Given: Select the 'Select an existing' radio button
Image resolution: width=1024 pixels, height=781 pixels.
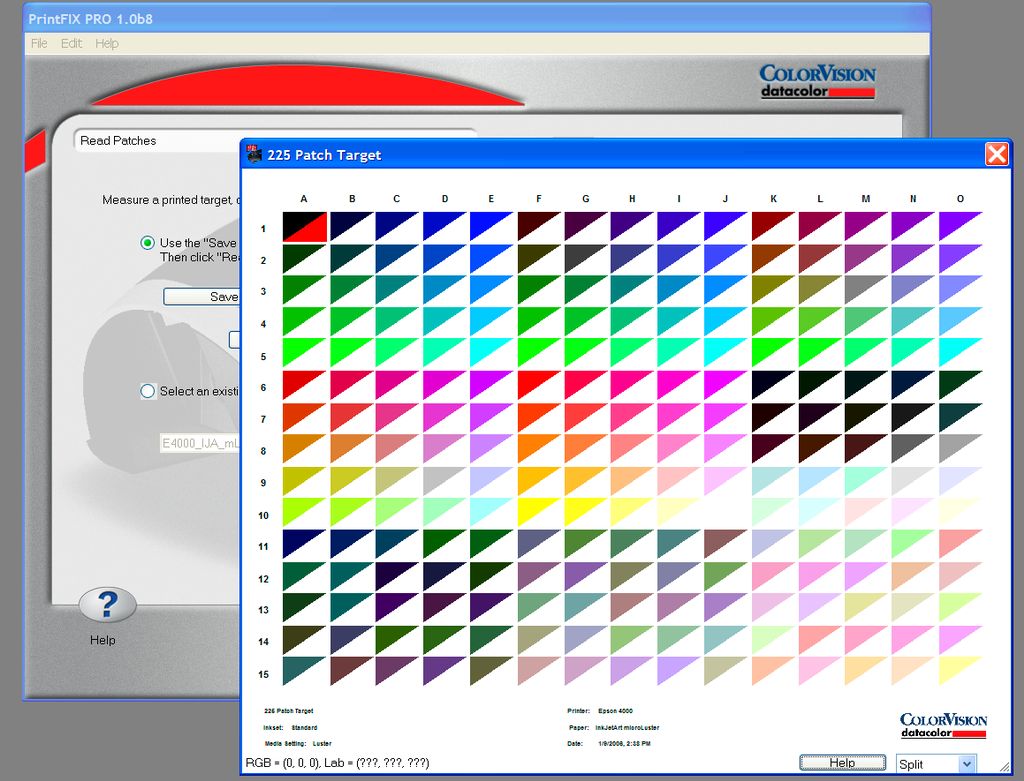Looking at the screenshot, I should point(148,391).
